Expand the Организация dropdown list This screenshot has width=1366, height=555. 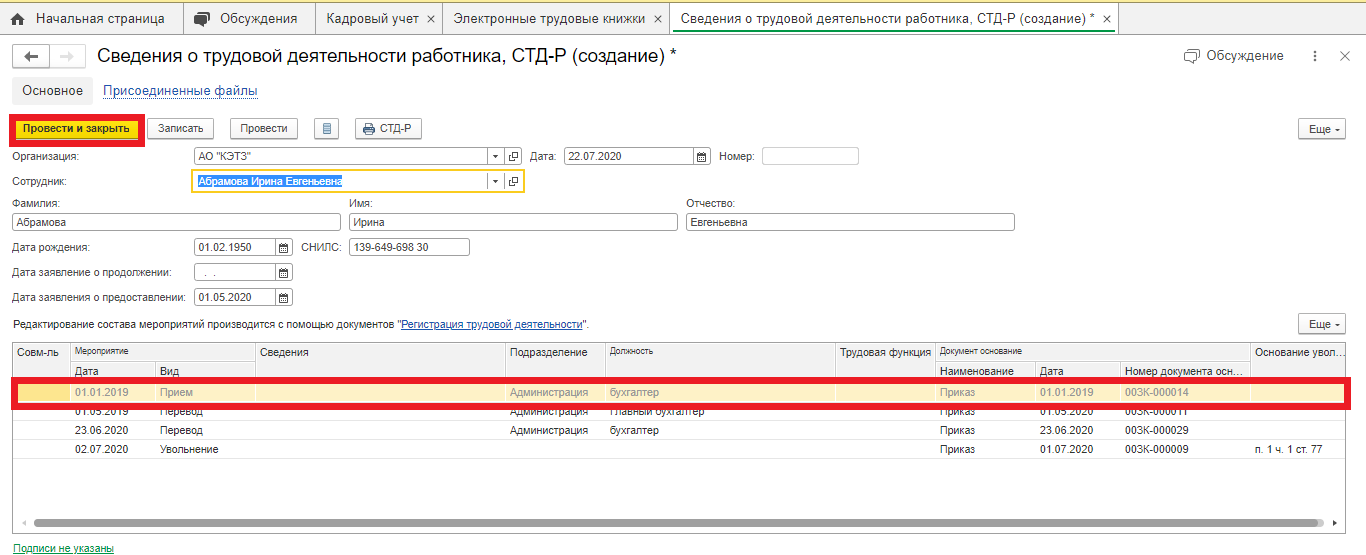tap(494, 157)
